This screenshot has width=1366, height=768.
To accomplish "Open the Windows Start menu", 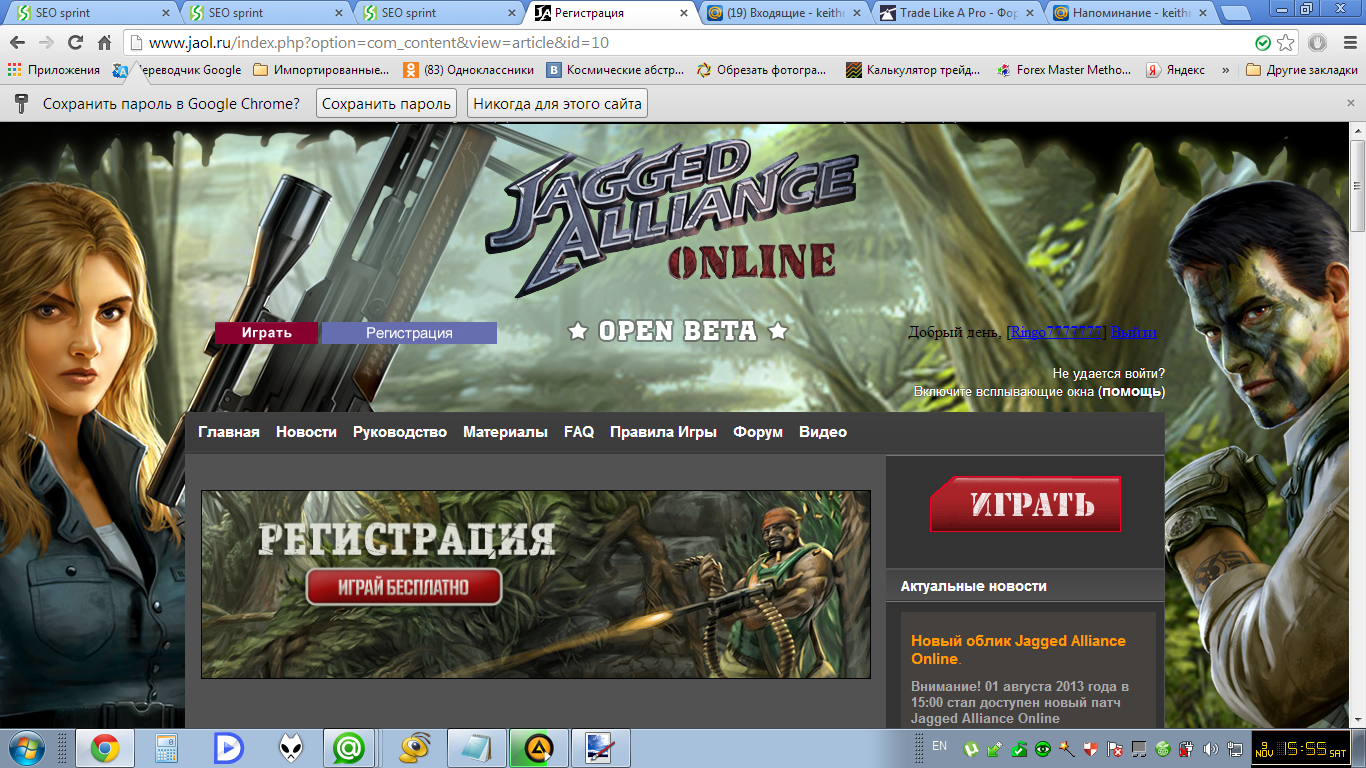I will click(x=27, y=748).
